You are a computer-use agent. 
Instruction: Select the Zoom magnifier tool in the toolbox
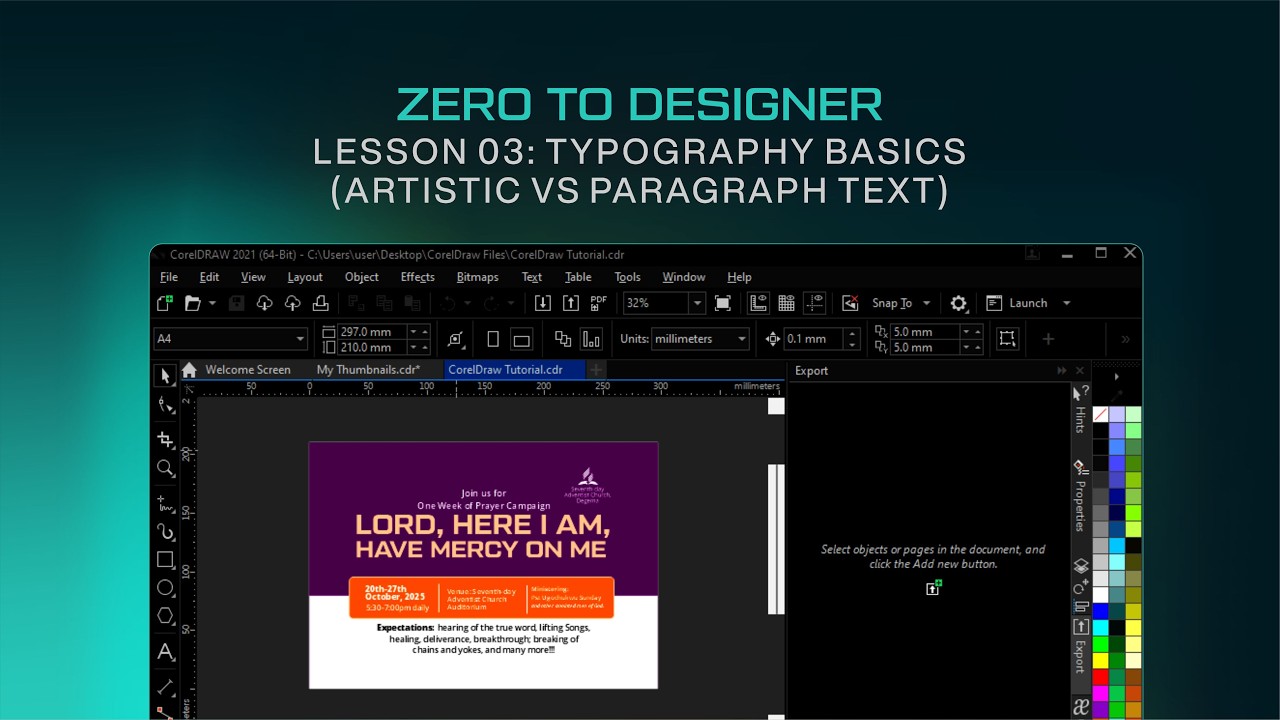pyautogui.click(x=166, y=468)
